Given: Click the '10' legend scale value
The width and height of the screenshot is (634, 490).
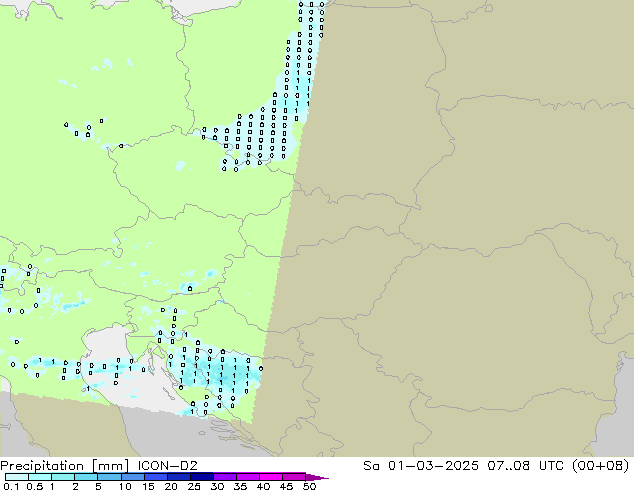Looking at the screenshot, I should point(125,486).
